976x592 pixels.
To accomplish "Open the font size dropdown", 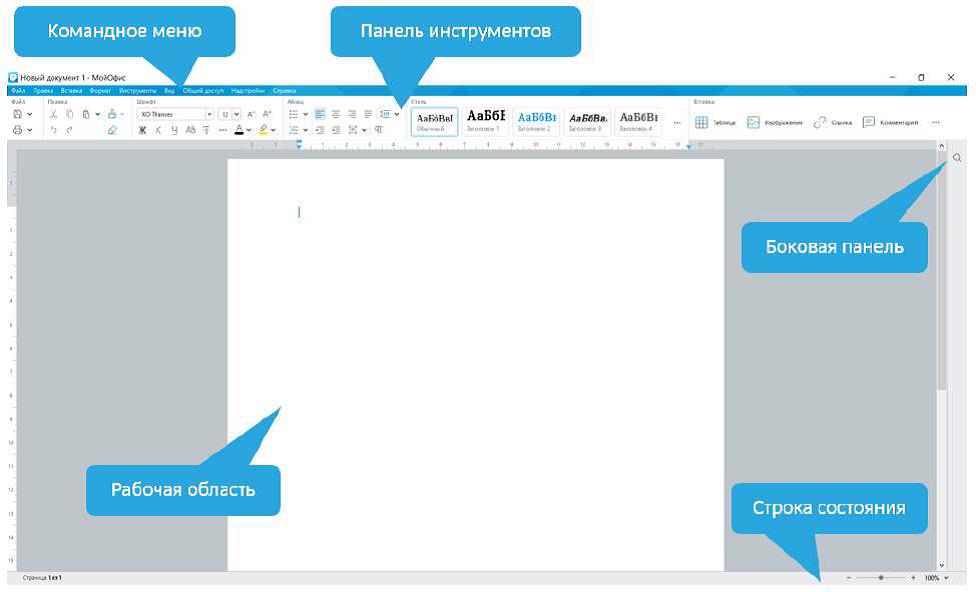I will coord(236,114).
